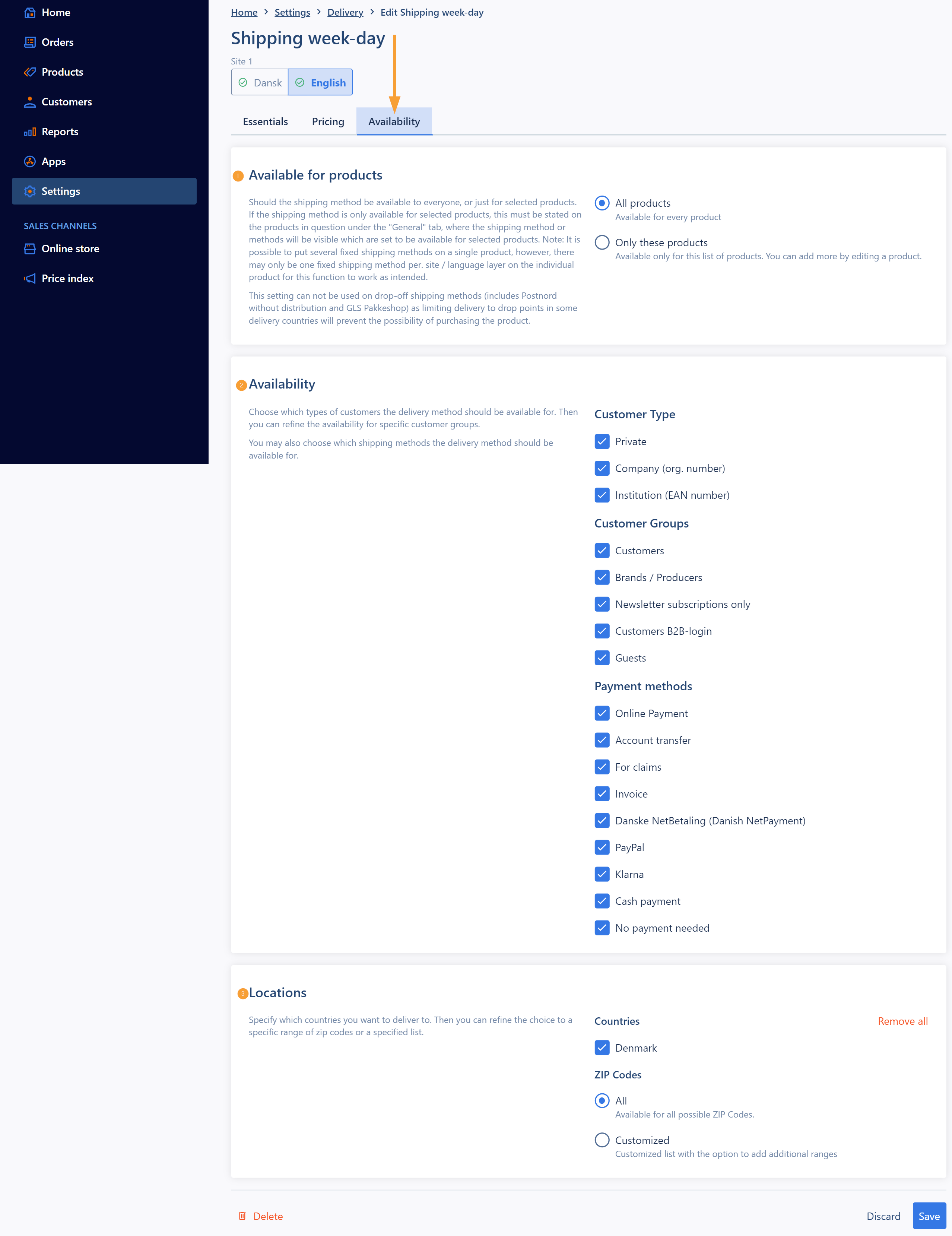Select Only these products radio button
This screenshot has height=1236, width=952.
602,243
